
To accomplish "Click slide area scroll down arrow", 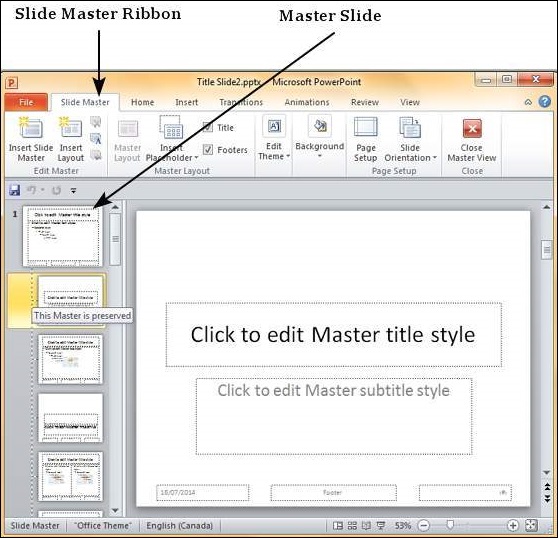I will pos(547,473).
